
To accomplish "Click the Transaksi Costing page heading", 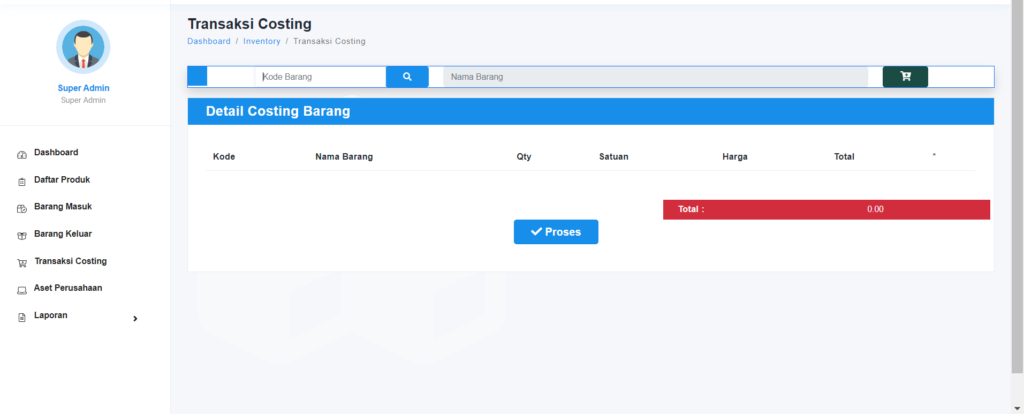I will point(249,24).
